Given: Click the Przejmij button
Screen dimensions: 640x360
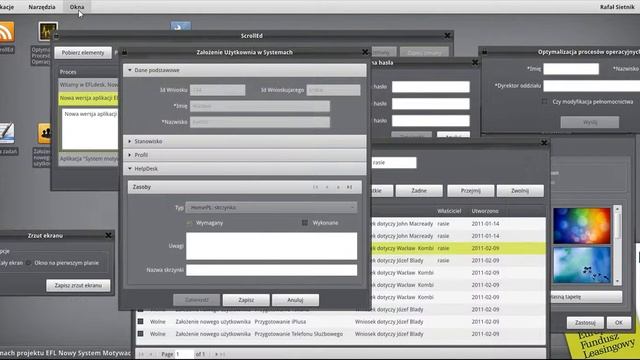Looking at the screenshot, I should (x=471, y=191).
